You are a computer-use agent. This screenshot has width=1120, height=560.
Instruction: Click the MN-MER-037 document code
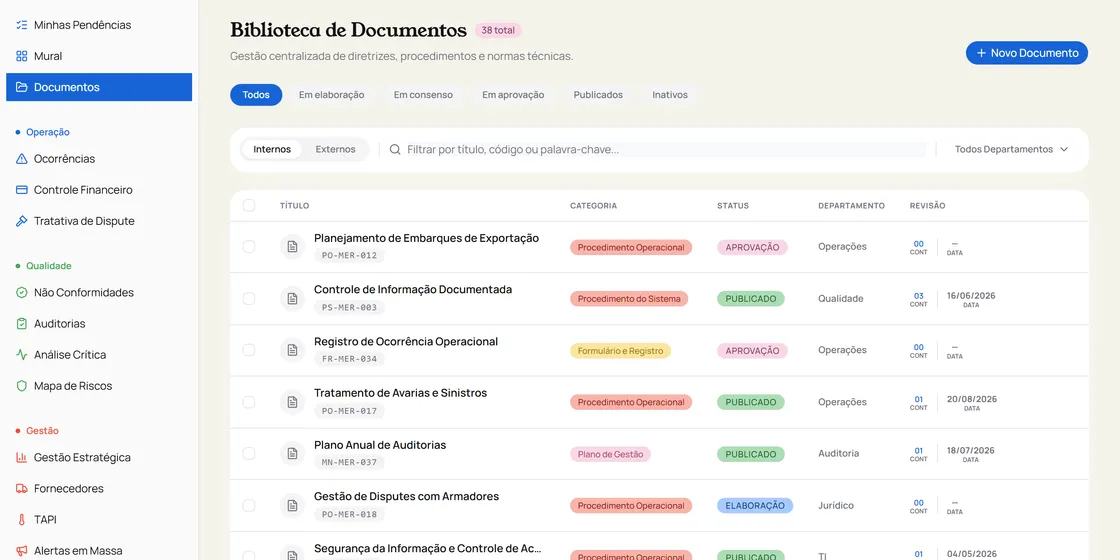click(349, 462)
